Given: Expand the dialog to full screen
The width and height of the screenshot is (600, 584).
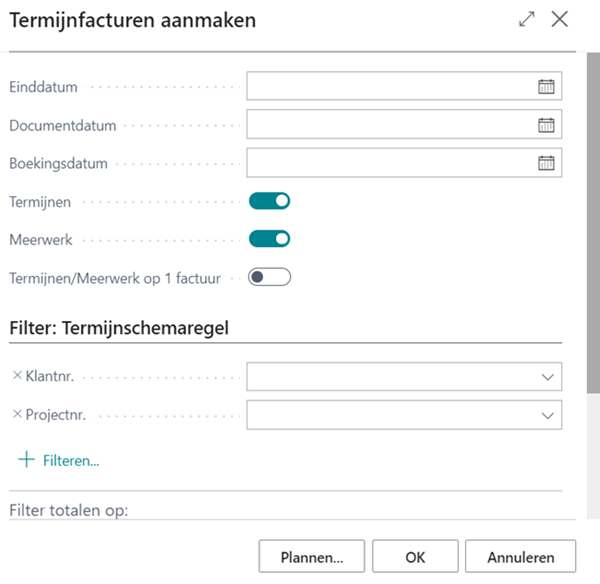Looking at the screenshot, I should (527, 19).
